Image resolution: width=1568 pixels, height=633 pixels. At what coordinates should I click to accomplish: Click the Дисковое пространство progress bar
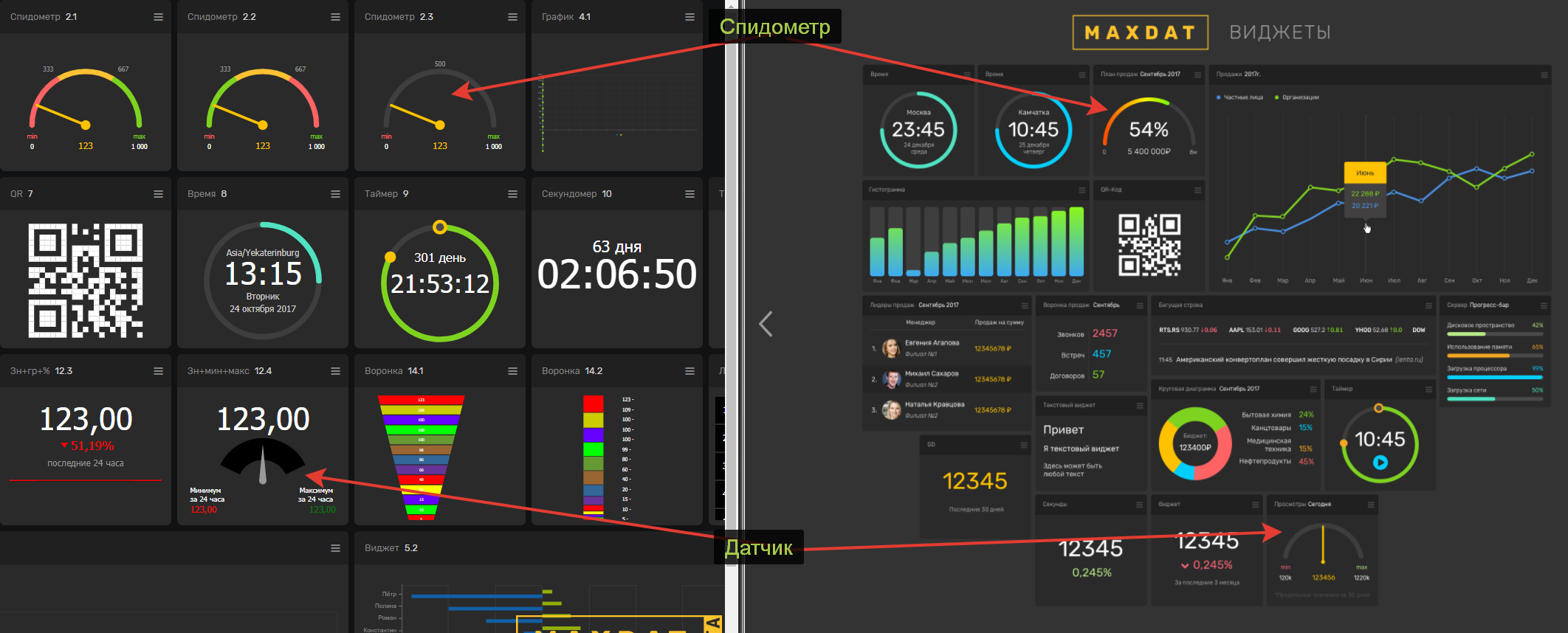coord(1494,334)
